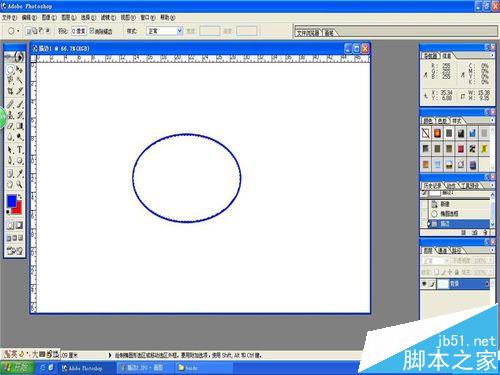Screen dimensions: 500x375
Task: Apply the default no-style swatch
Action: click(426, 133)
